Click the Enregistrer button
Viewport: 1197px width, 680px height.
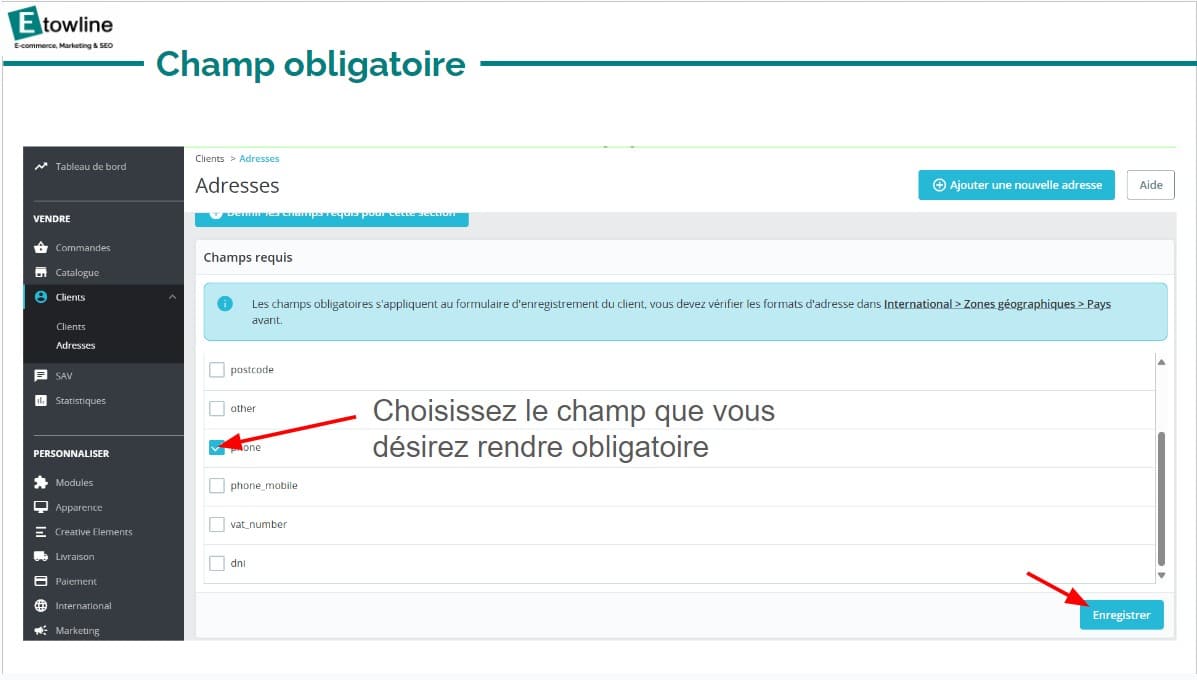(x=1121, y=615)
